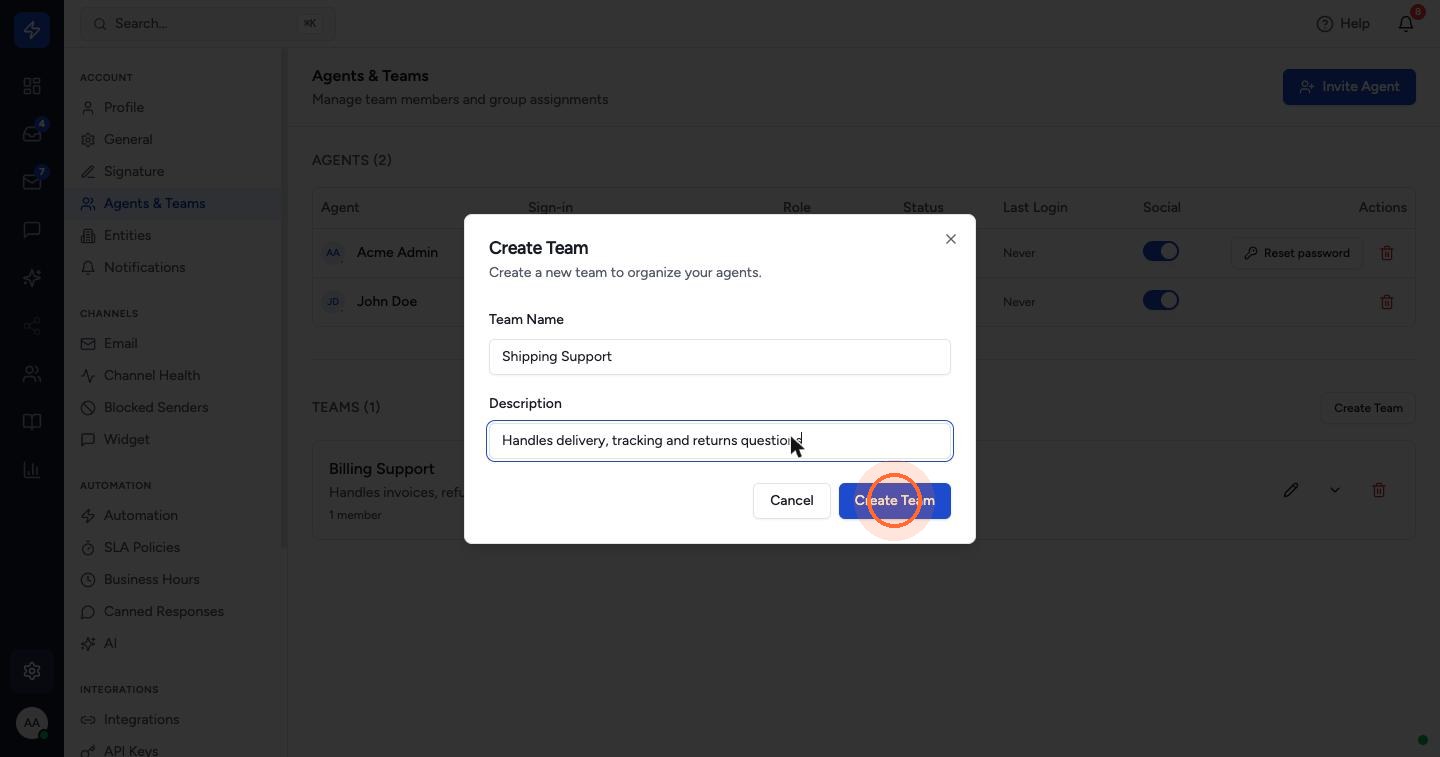Expand the Billing Support team chevron
Viewport: 1440px width, 757px height.
click(x=1335, y=490)
